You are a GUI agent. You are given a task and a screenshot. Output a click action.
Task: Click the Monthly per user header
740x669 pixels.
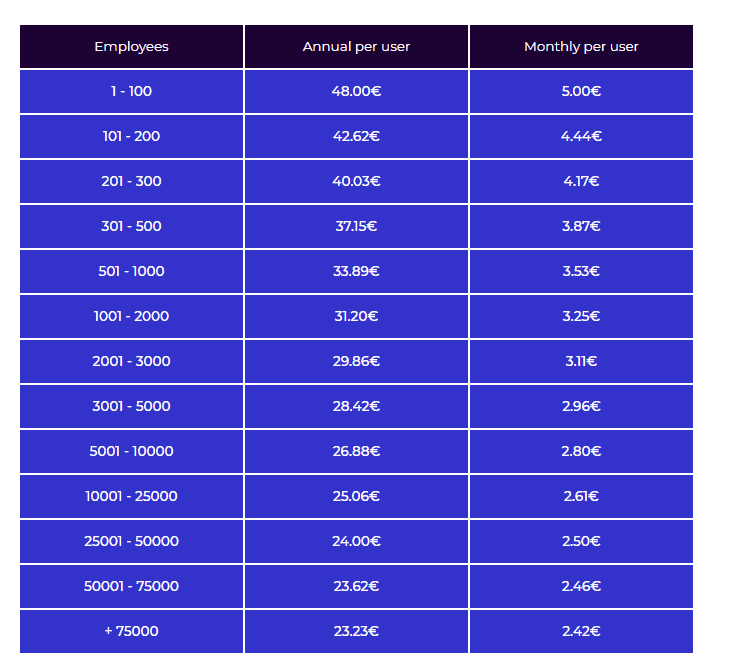pos(581,47)
